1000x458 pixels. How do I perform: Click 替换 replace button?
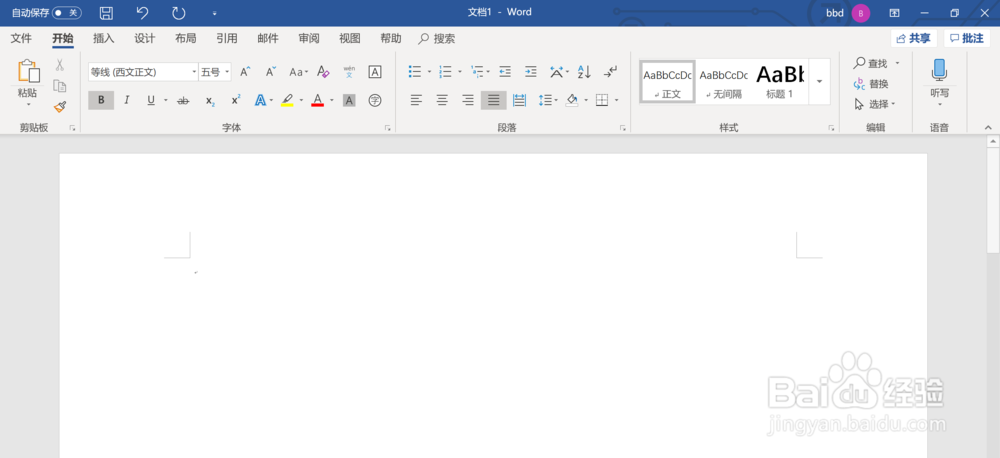[871, 84]
